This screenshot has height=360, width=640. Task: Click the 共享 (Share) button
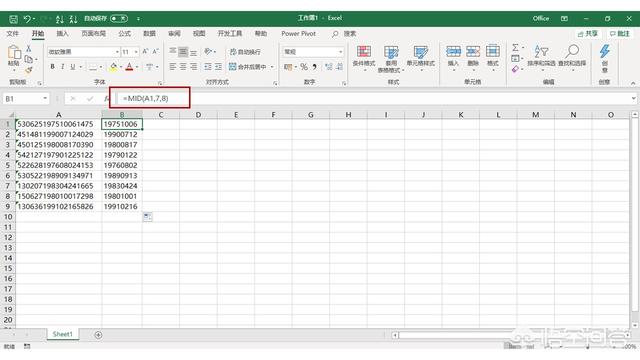pyautogui.click(x=588, y=33)
